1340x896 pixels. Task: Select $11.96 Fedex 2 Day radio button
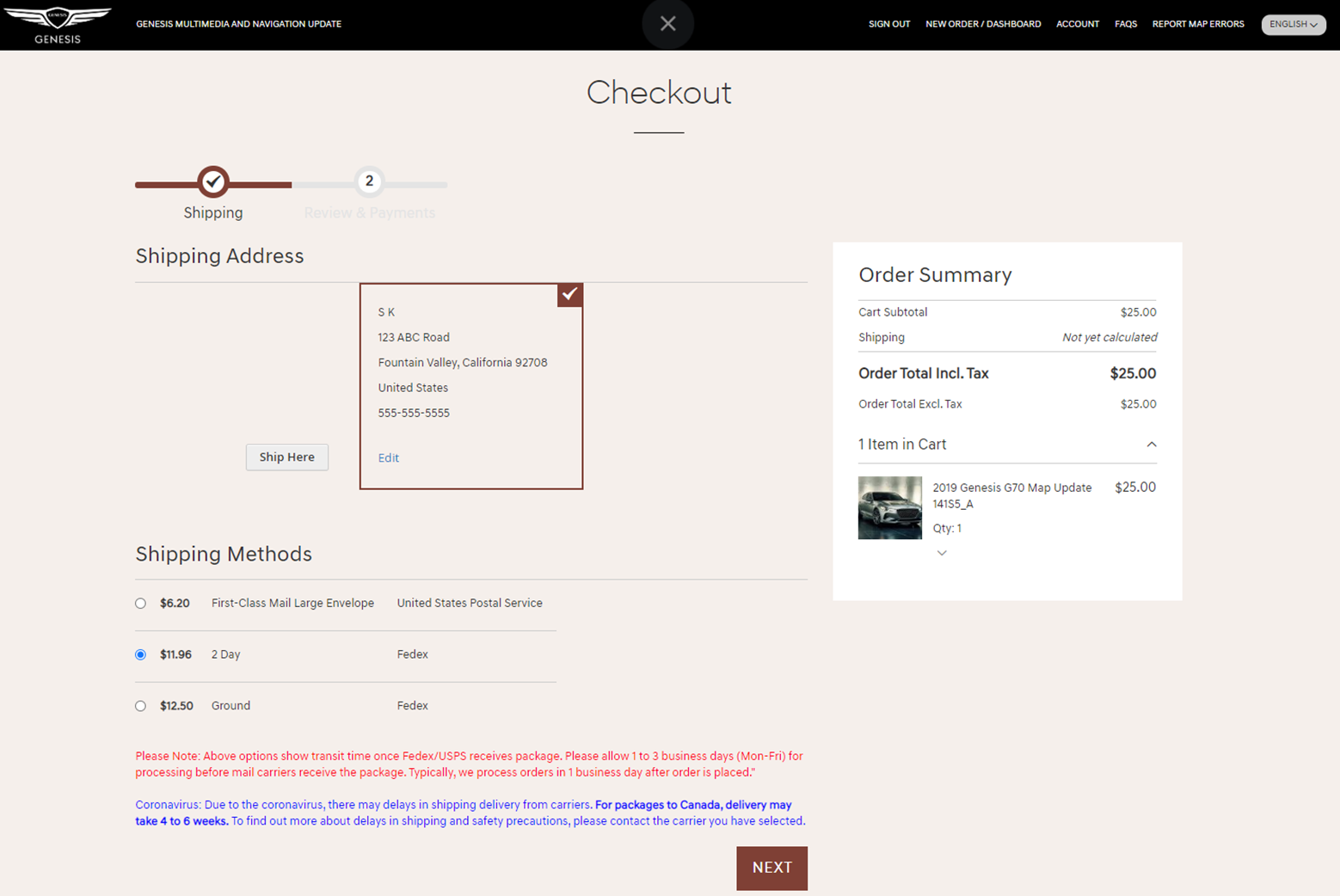pos(140,654)
